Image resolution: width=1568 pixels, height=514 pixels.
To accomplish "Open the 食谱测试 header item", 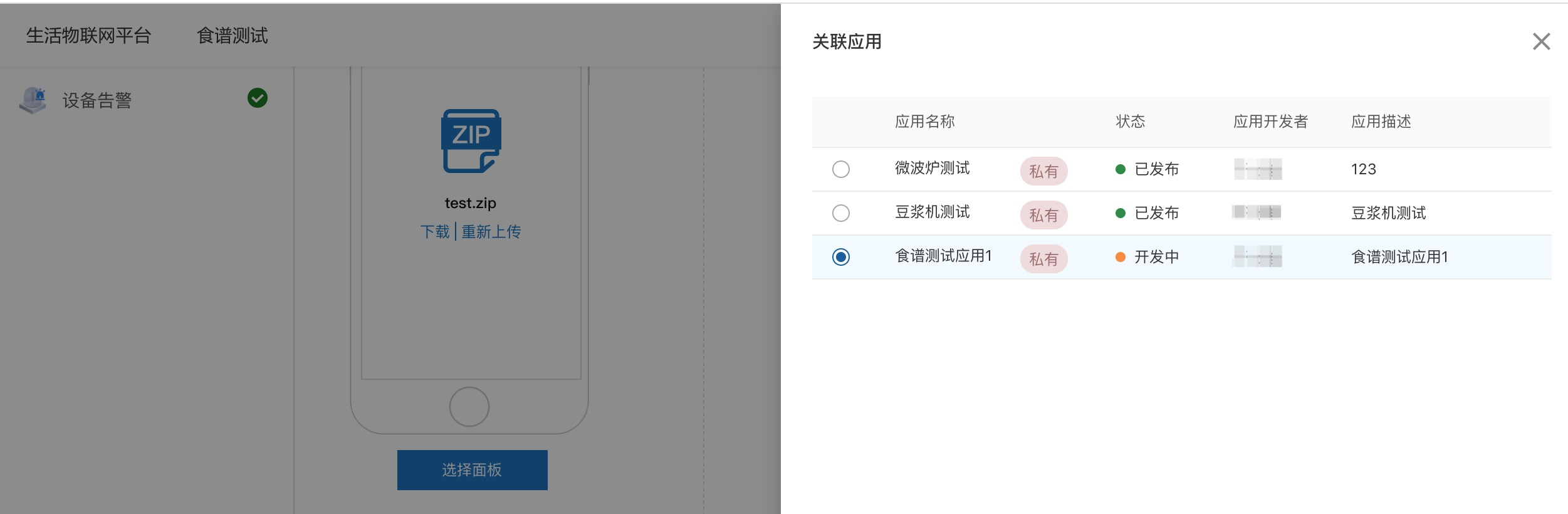I will click(233, 36).
